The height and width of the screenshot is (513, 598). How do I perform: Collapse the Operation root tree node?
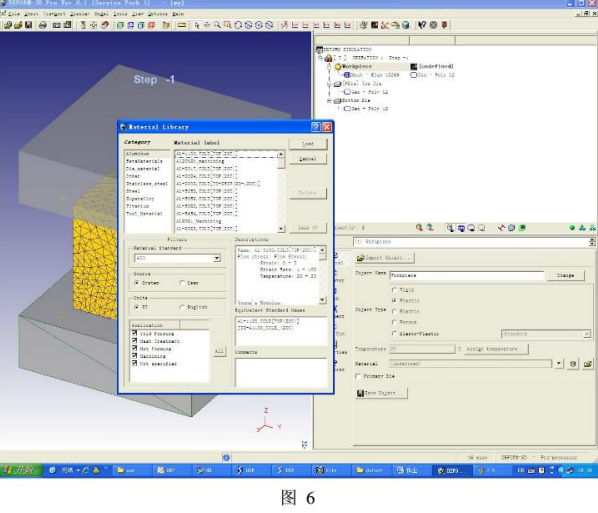320,58
